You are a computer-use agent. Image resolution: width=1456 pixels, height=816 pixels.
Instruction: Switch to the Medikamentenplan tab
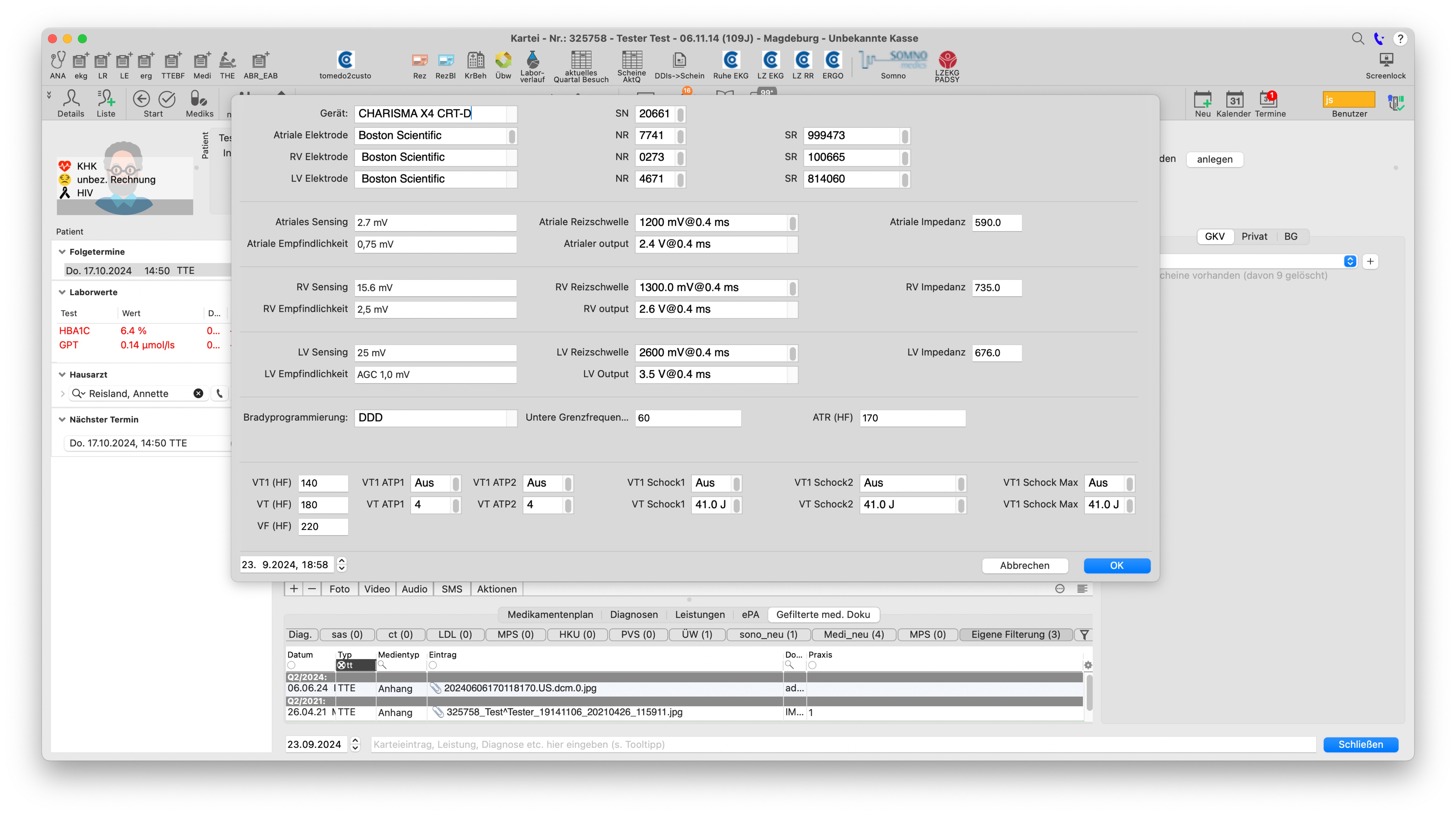pos(550,615)
